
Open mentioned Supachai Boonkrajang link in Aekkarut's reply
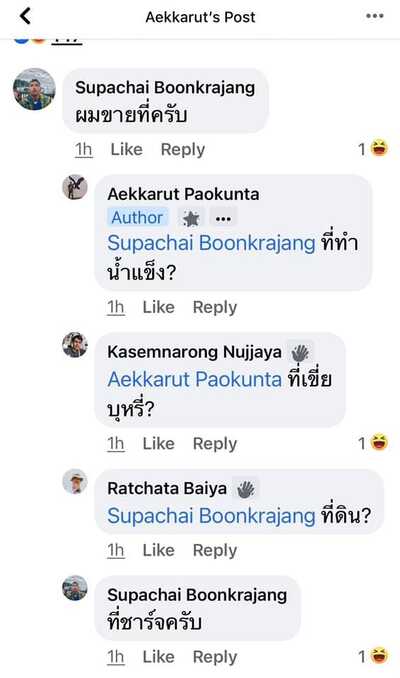211,243
